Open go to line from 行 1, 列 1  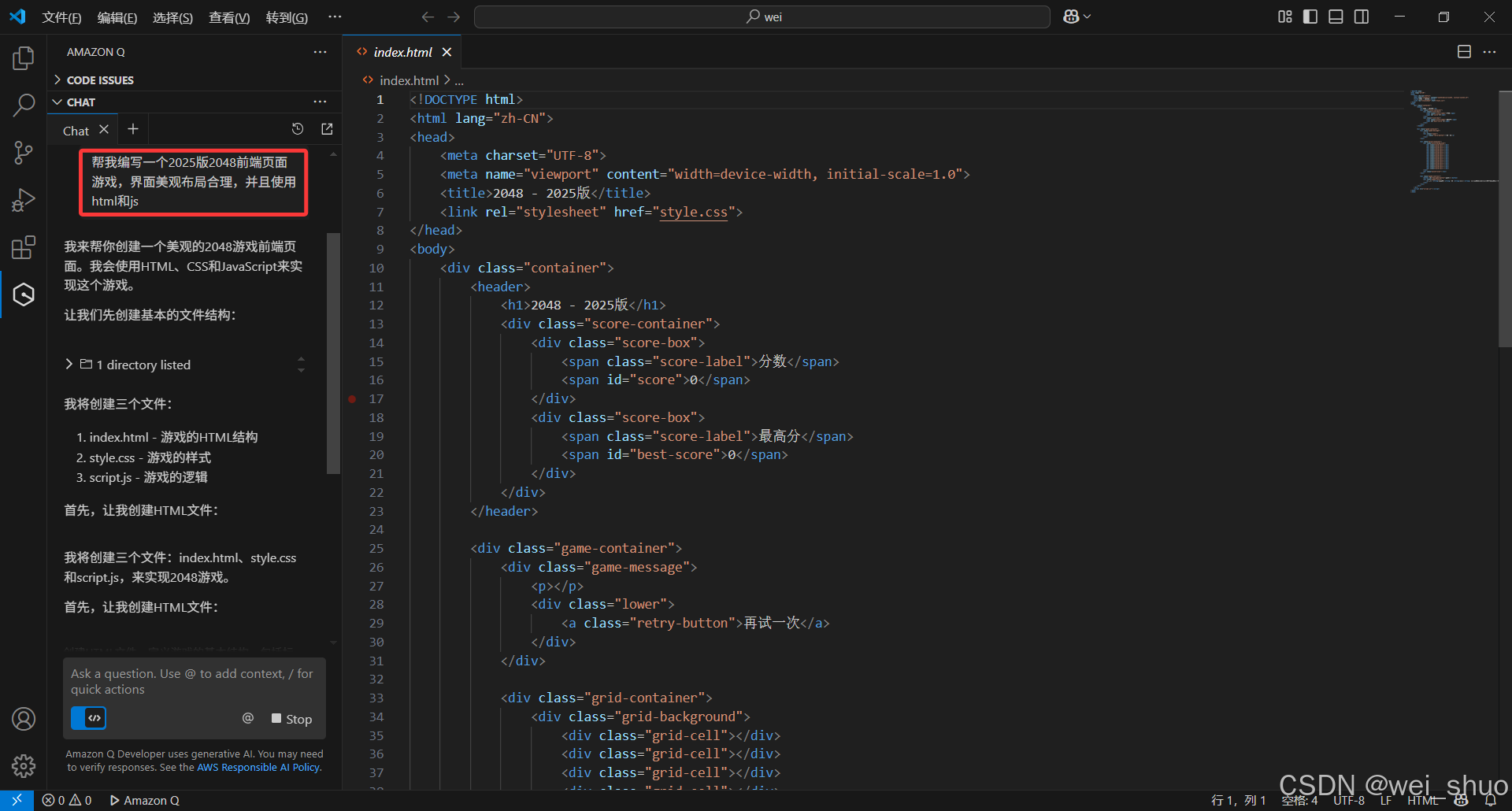[x=1238, y=800]
